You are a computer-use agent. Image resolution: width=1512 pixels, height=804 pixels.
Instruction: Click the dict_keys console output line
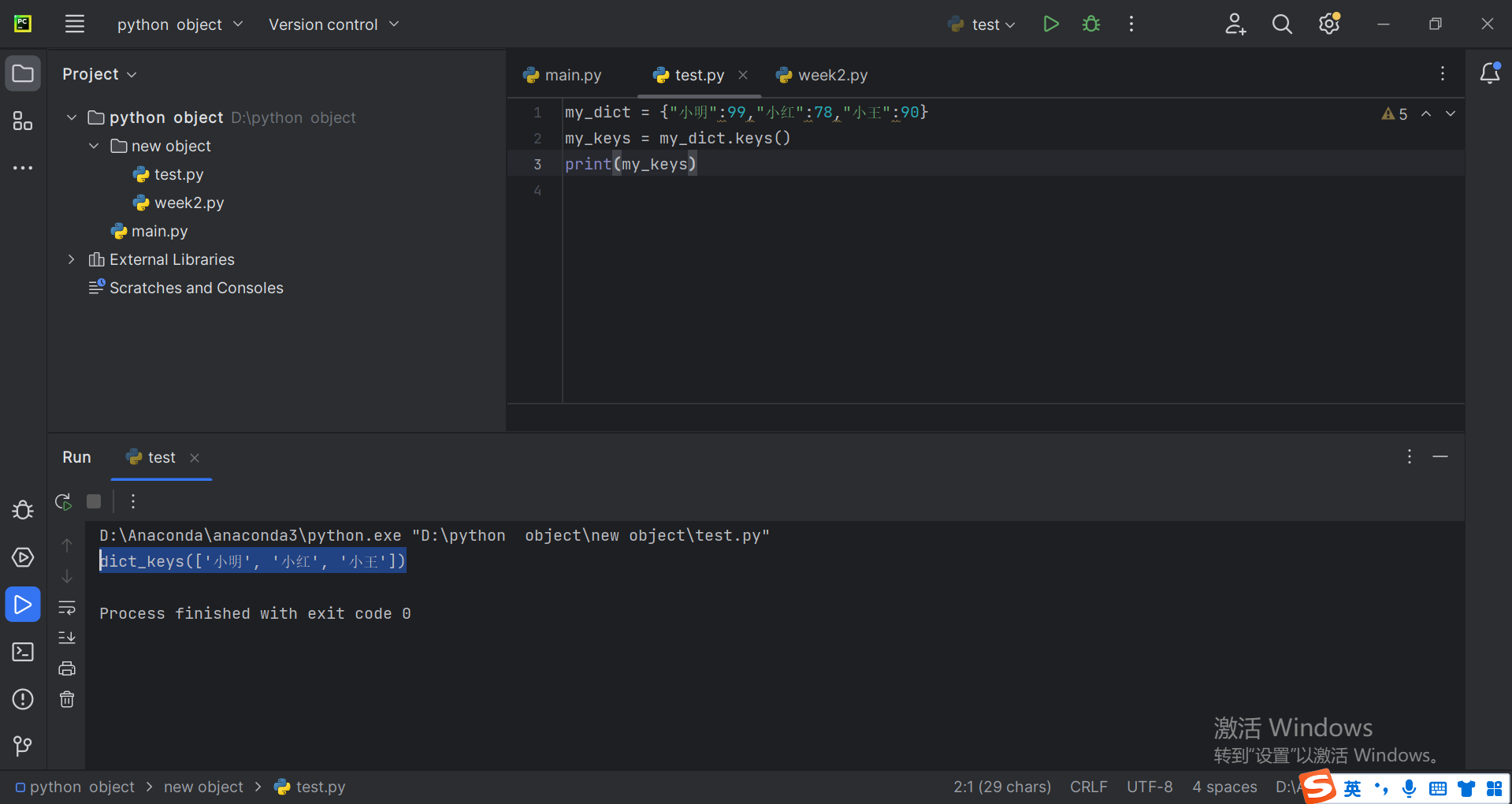tap(252, 561)
